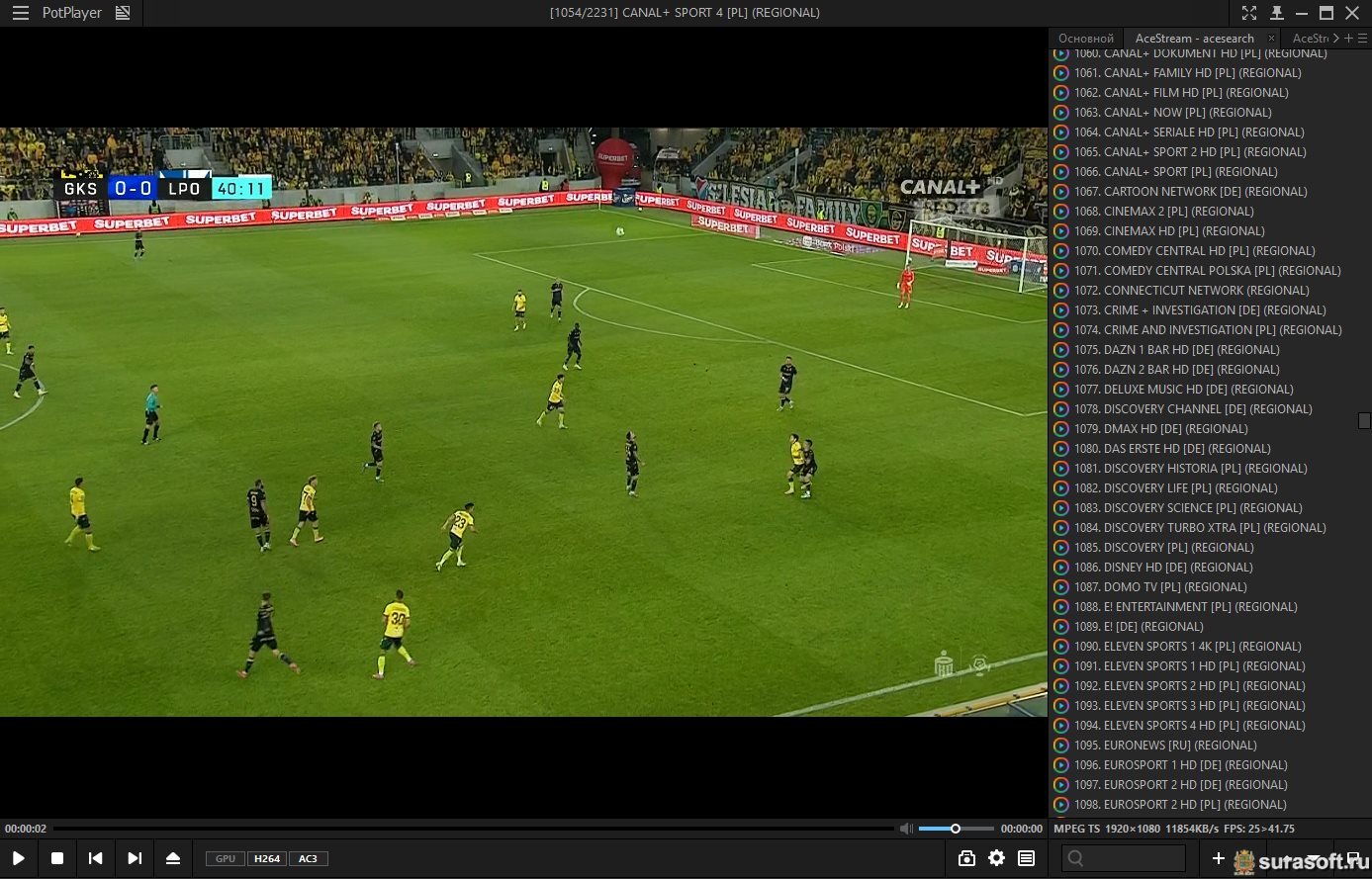Click the playlist search field
1372x879 pixels.
(x=1124, y=858)
